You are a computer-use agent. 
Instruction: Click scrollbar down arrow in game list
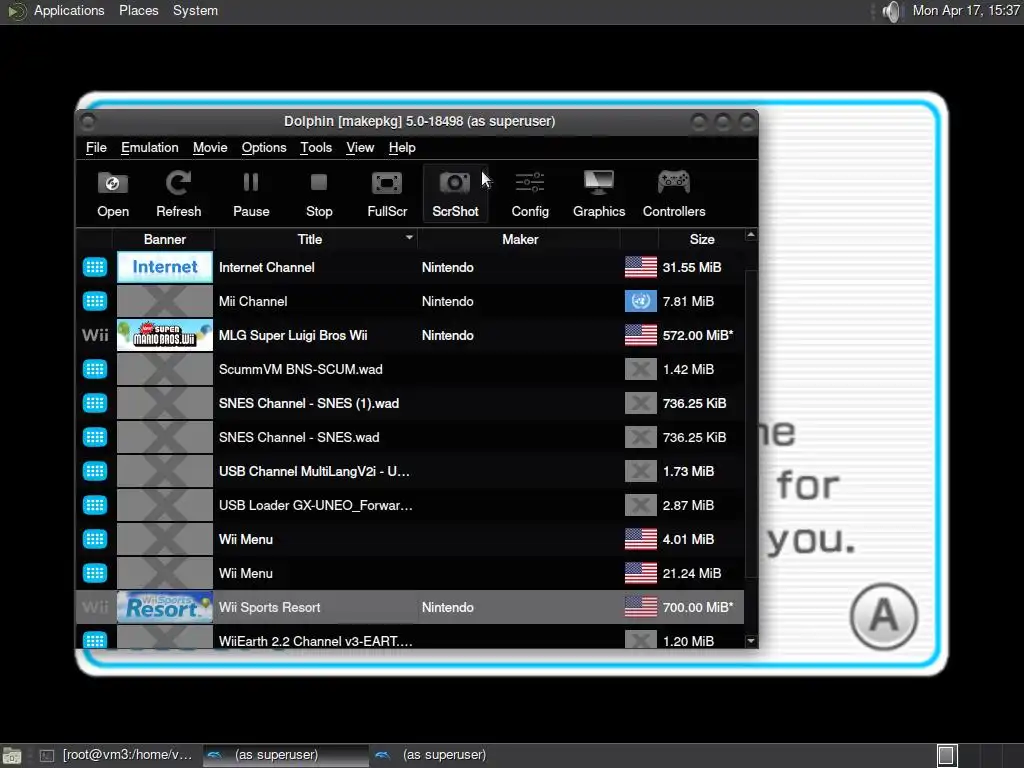[x=751, y=641]
